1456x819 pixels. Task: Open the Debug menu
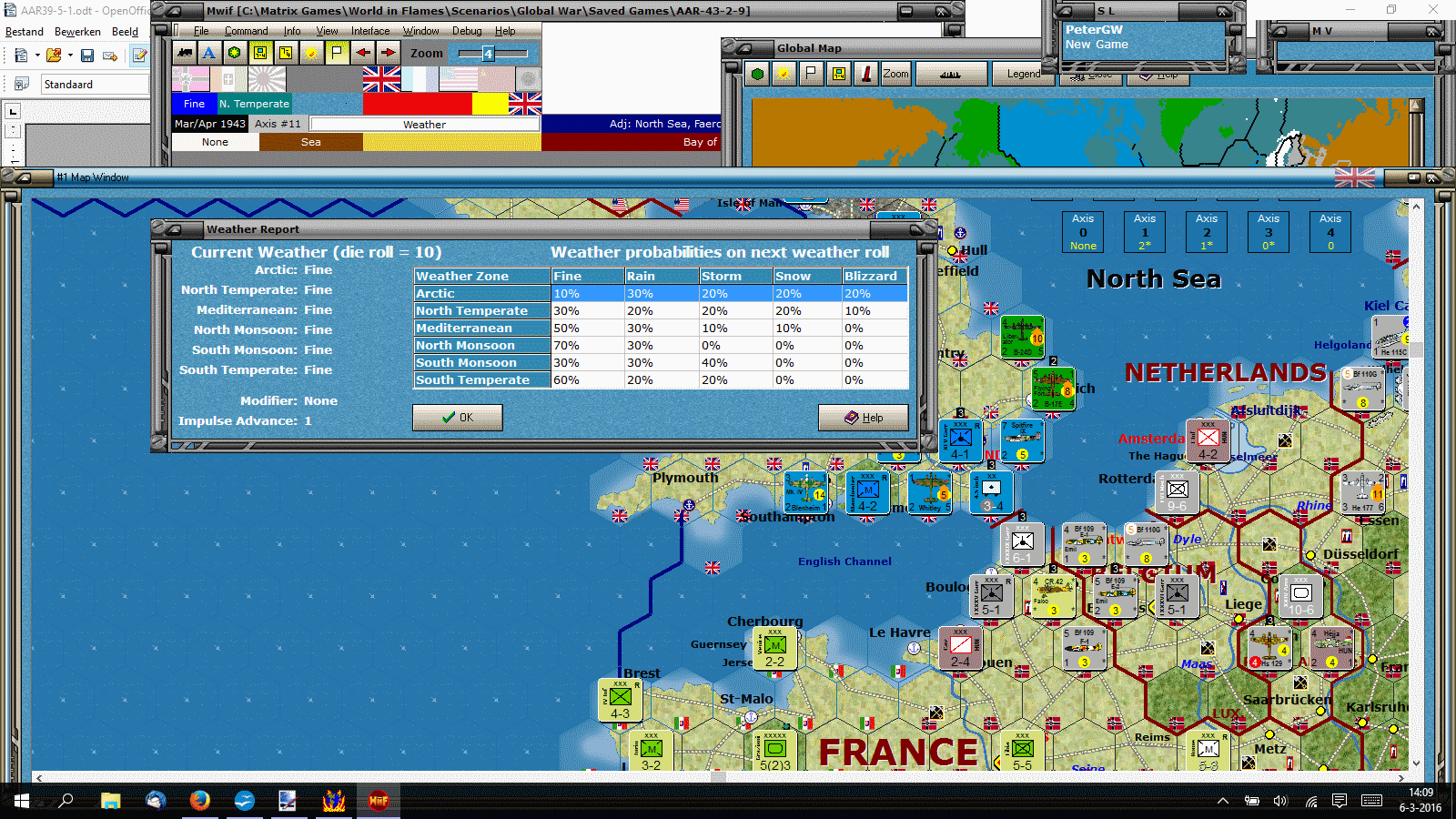(x=467, y=31)
